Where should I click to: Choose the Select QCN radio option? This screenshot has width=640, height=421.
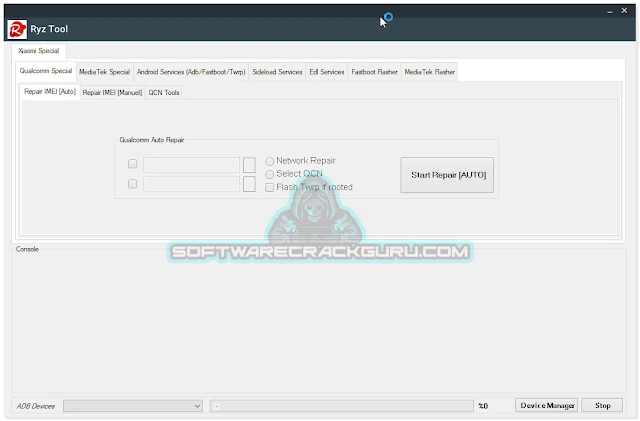pyautogui.click(x=294, y=174)
